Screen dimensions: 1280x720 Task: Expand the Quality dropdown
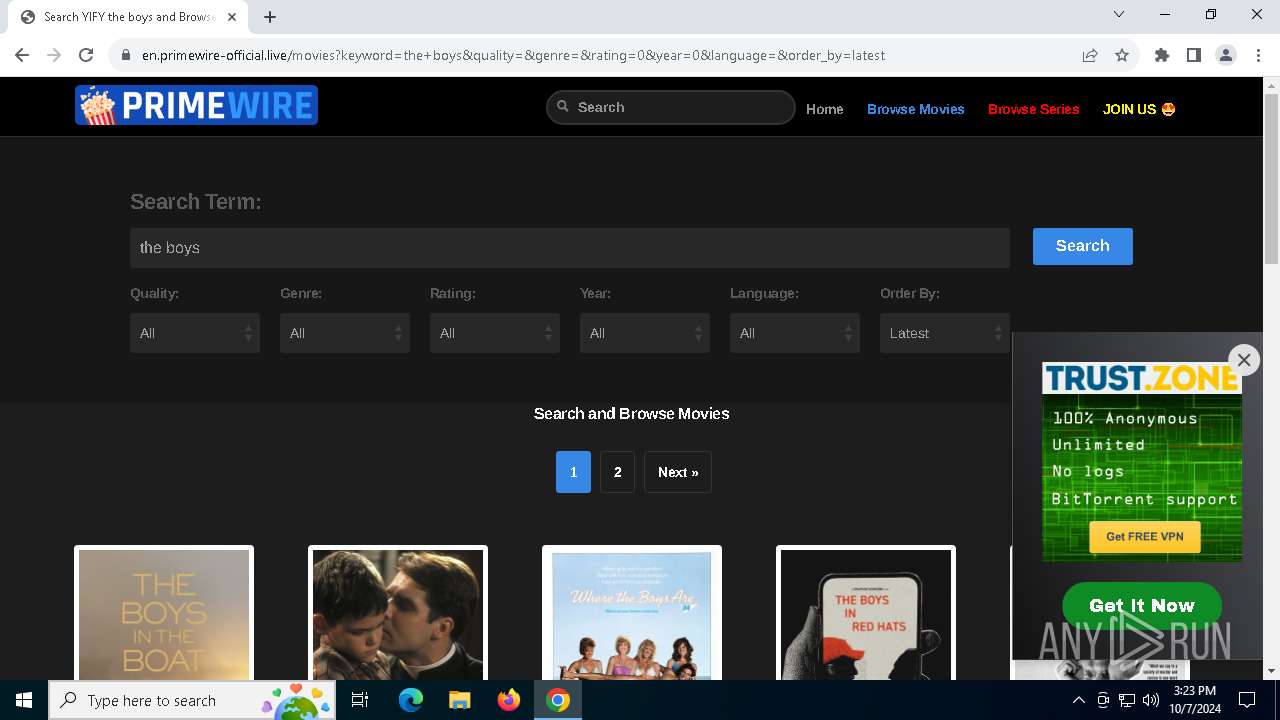point(195,333)
